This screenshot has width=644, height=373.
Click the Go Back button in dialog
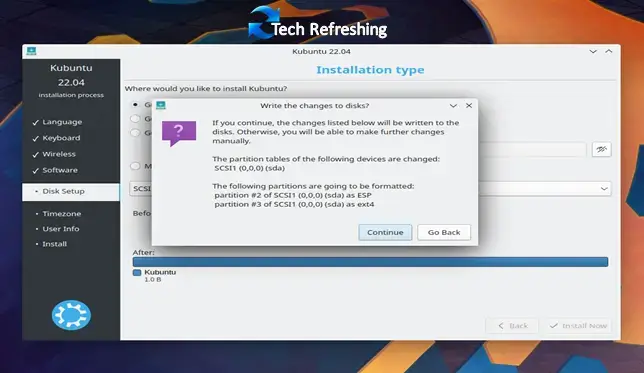(x=444, y=232)
